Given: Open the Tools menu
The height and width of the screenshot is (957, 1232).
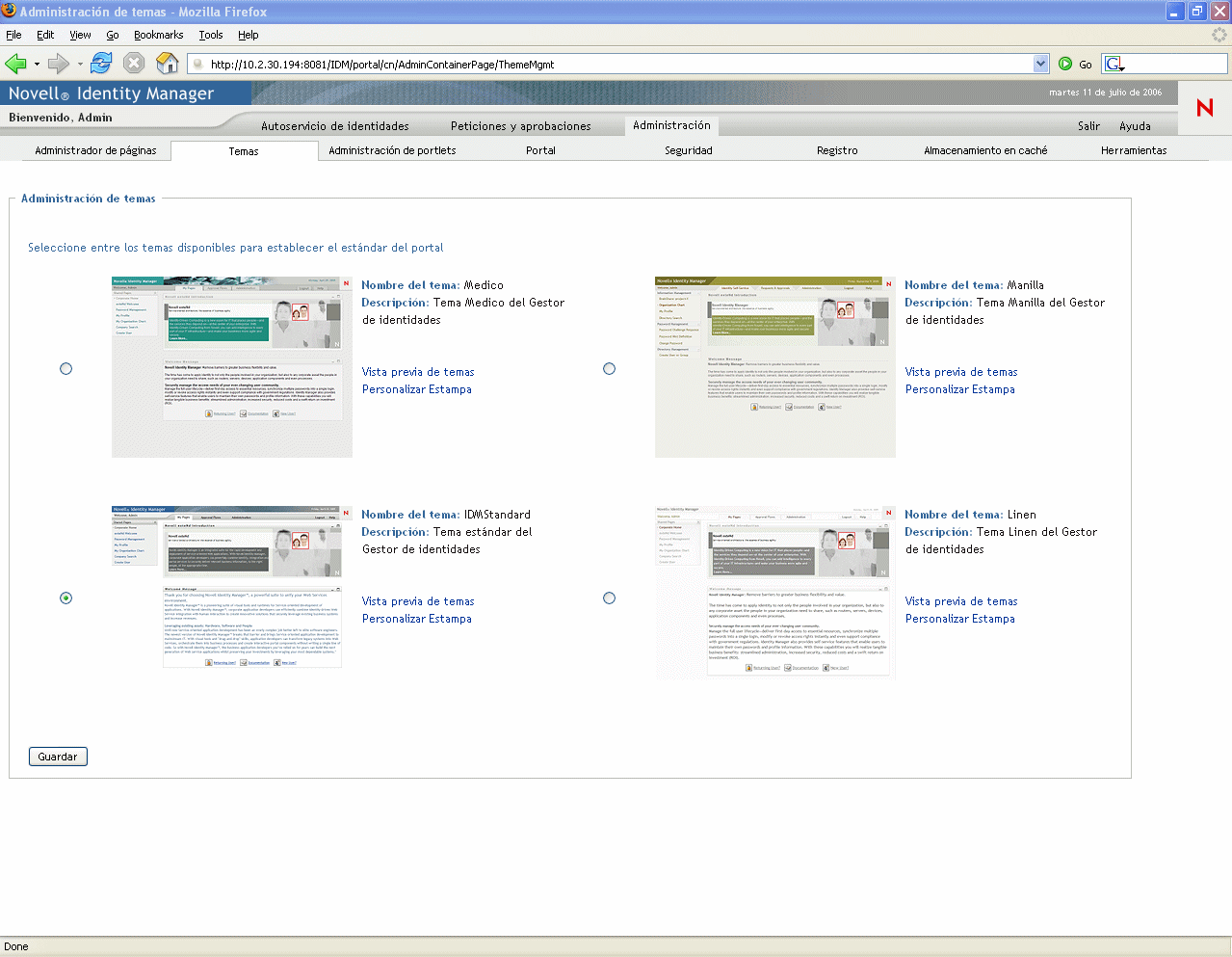Looking at the screenshot, I should point(211,35).
